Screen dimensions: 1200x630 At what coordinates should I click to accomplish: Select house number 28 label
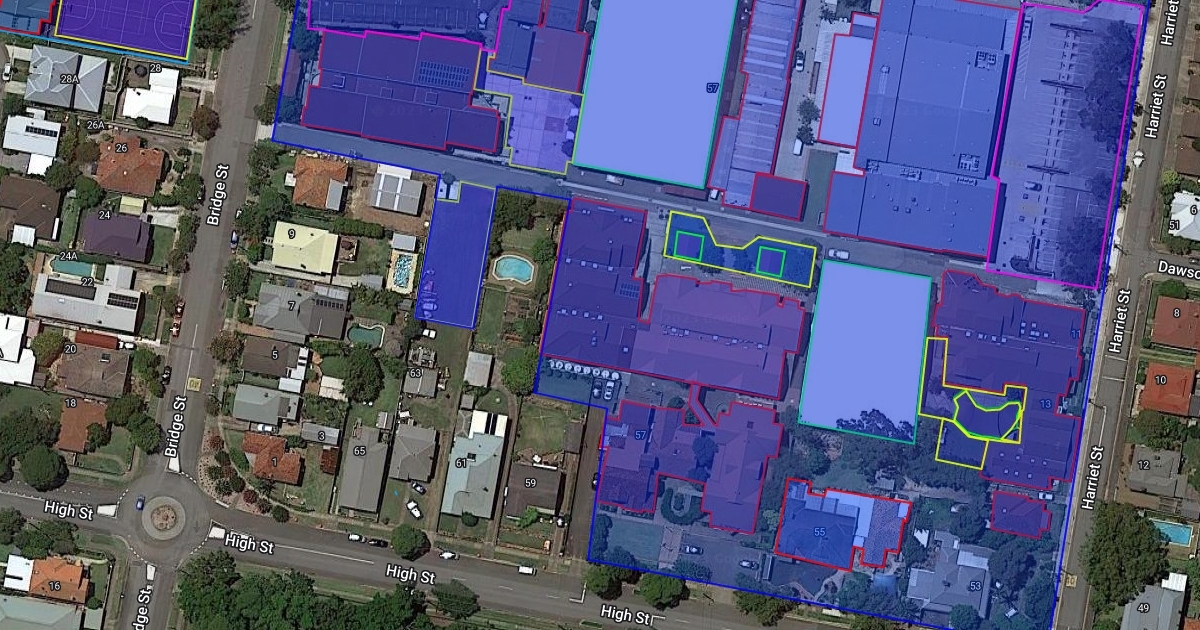[155, 69]
